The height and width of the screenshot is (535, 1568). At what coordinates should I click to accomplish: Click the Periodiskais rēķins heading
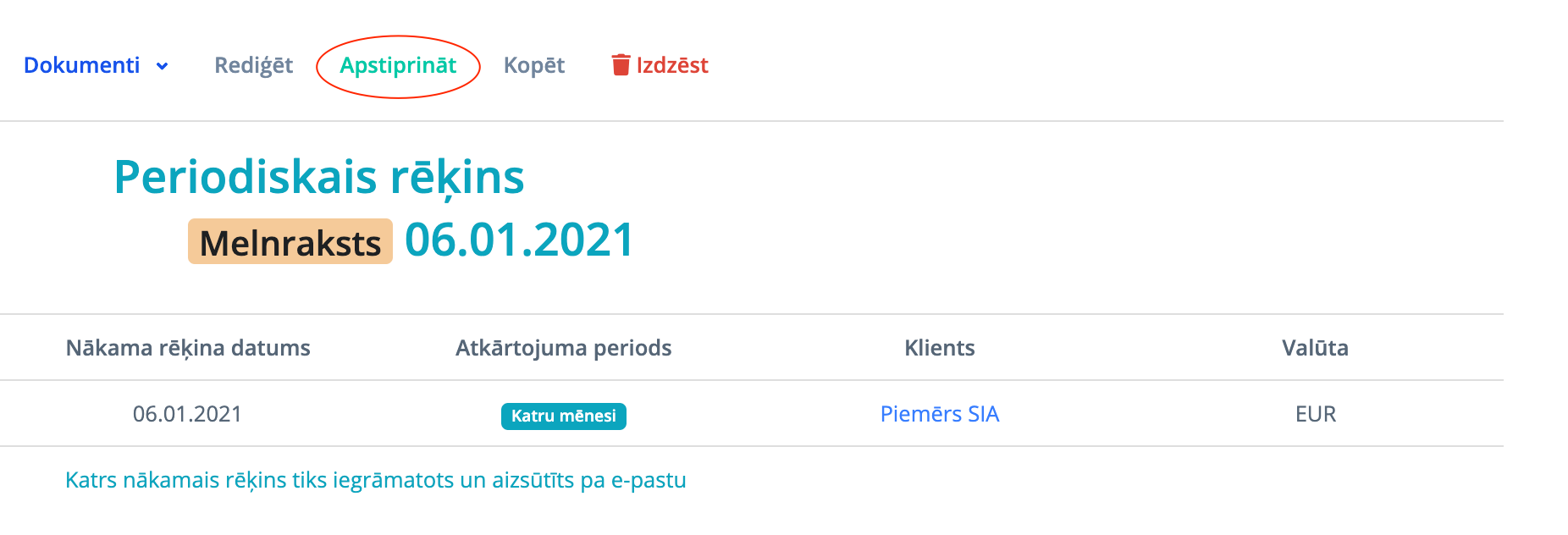pos(319,177)
